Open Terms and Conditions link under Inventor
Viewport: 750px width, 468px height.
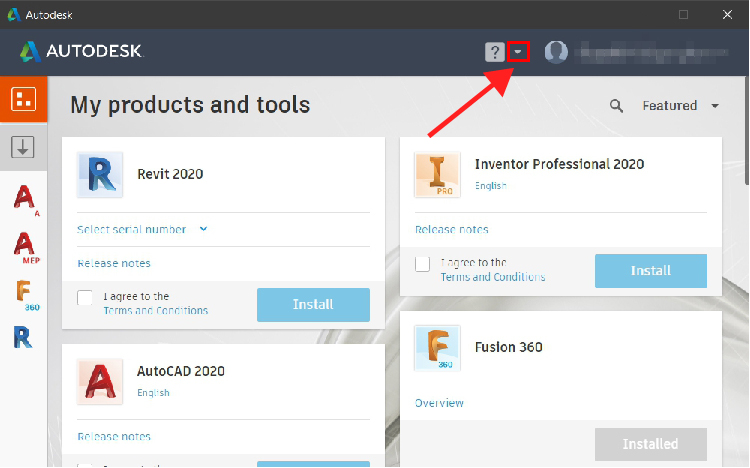tap(493, 277)
